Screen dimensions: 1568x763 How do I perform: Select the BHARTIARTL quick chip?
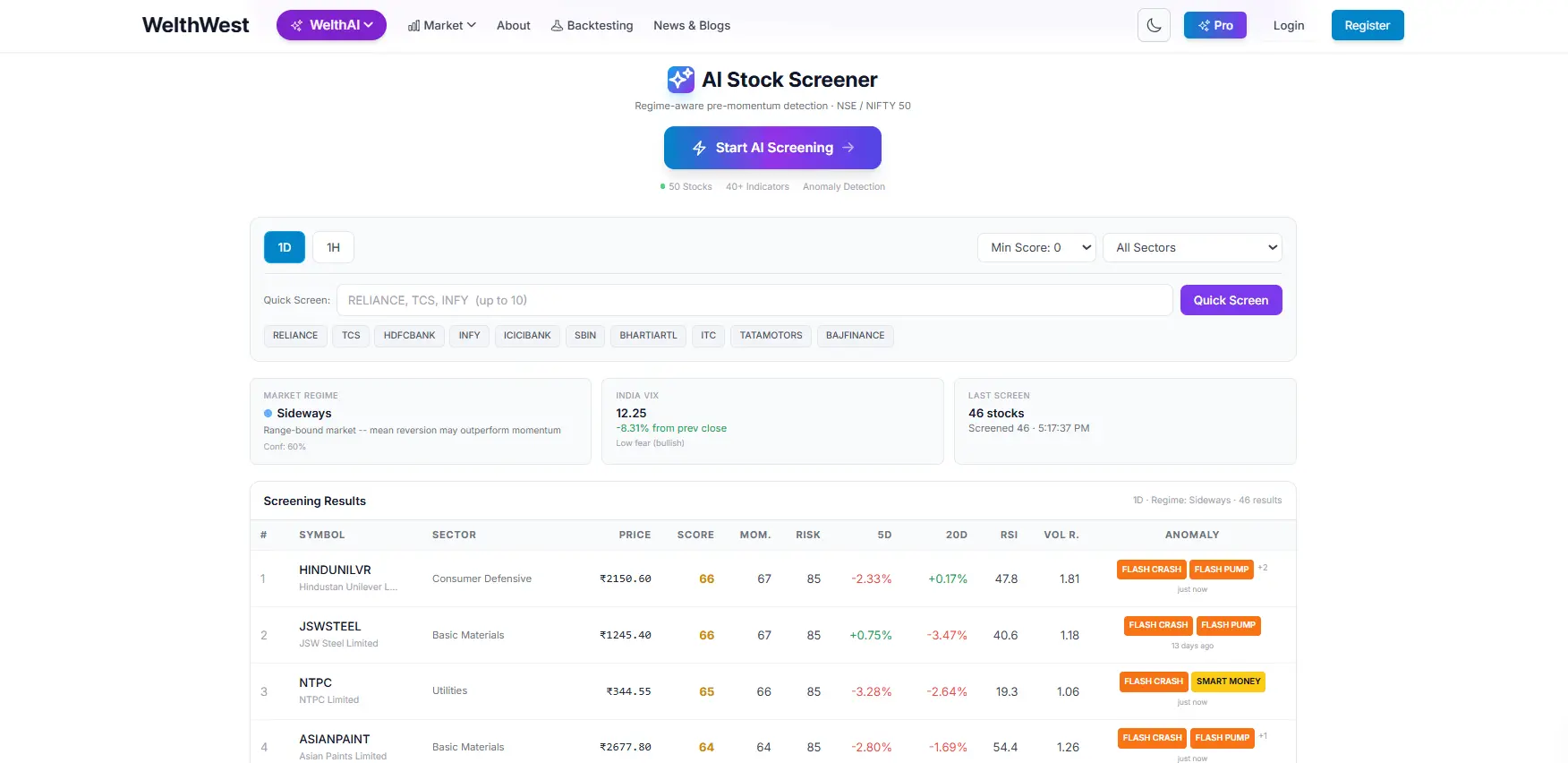click(x=648, y=336)
